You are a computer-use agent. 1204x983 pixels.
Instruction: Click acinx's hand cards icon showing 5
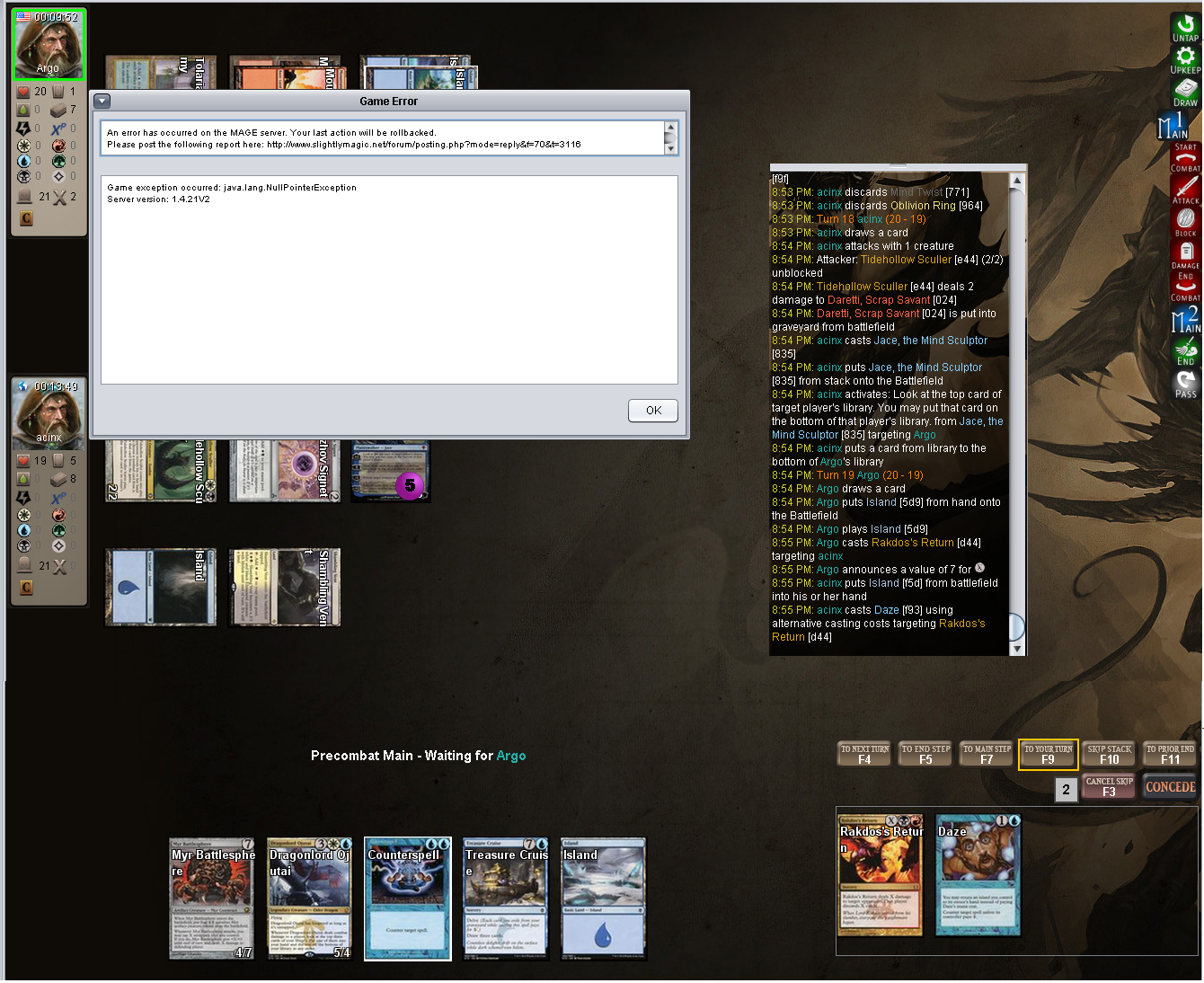coord(58,460)
